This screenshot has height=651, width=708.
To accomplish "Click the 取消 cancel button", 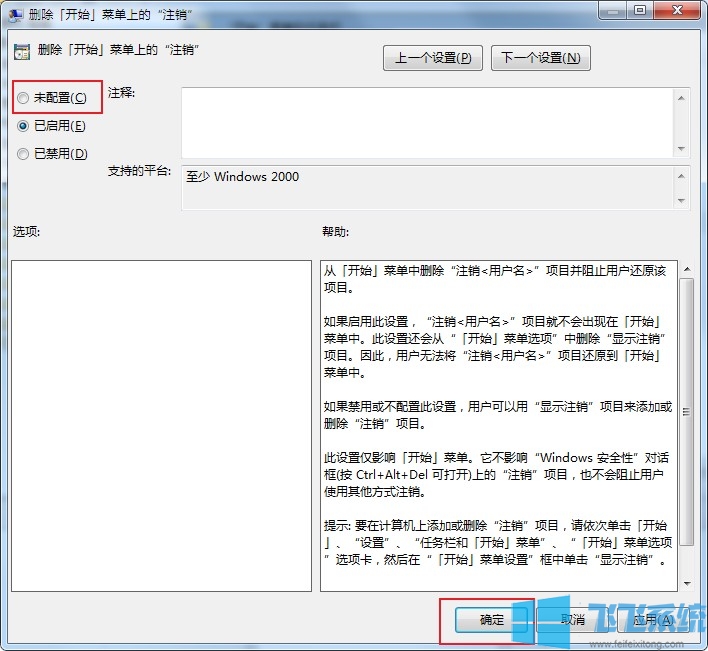I will pyautogui.click(x=573, y=619).
